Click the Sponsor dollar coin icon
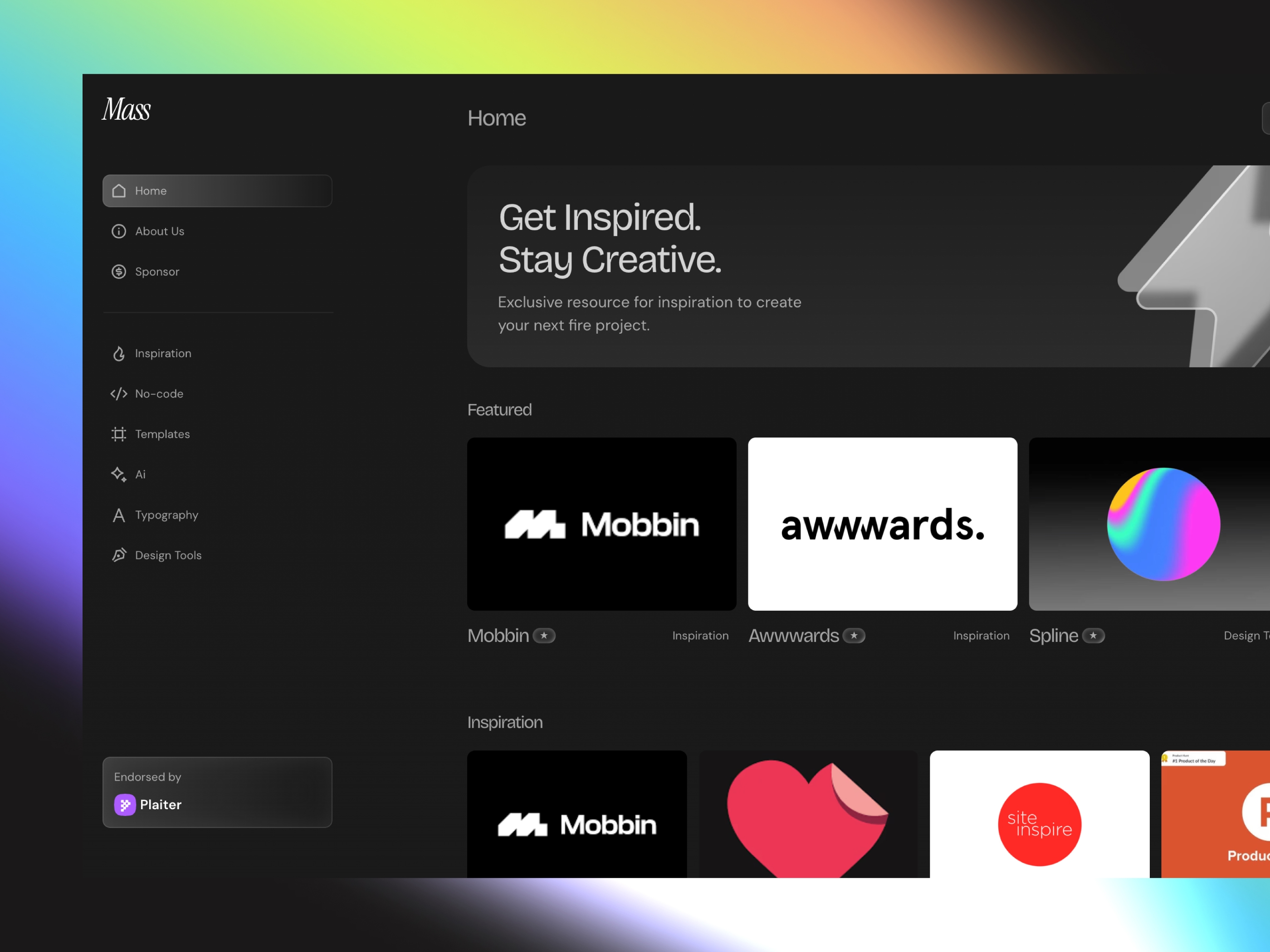This screenshot has width=1270, height=952. (119, 272)
